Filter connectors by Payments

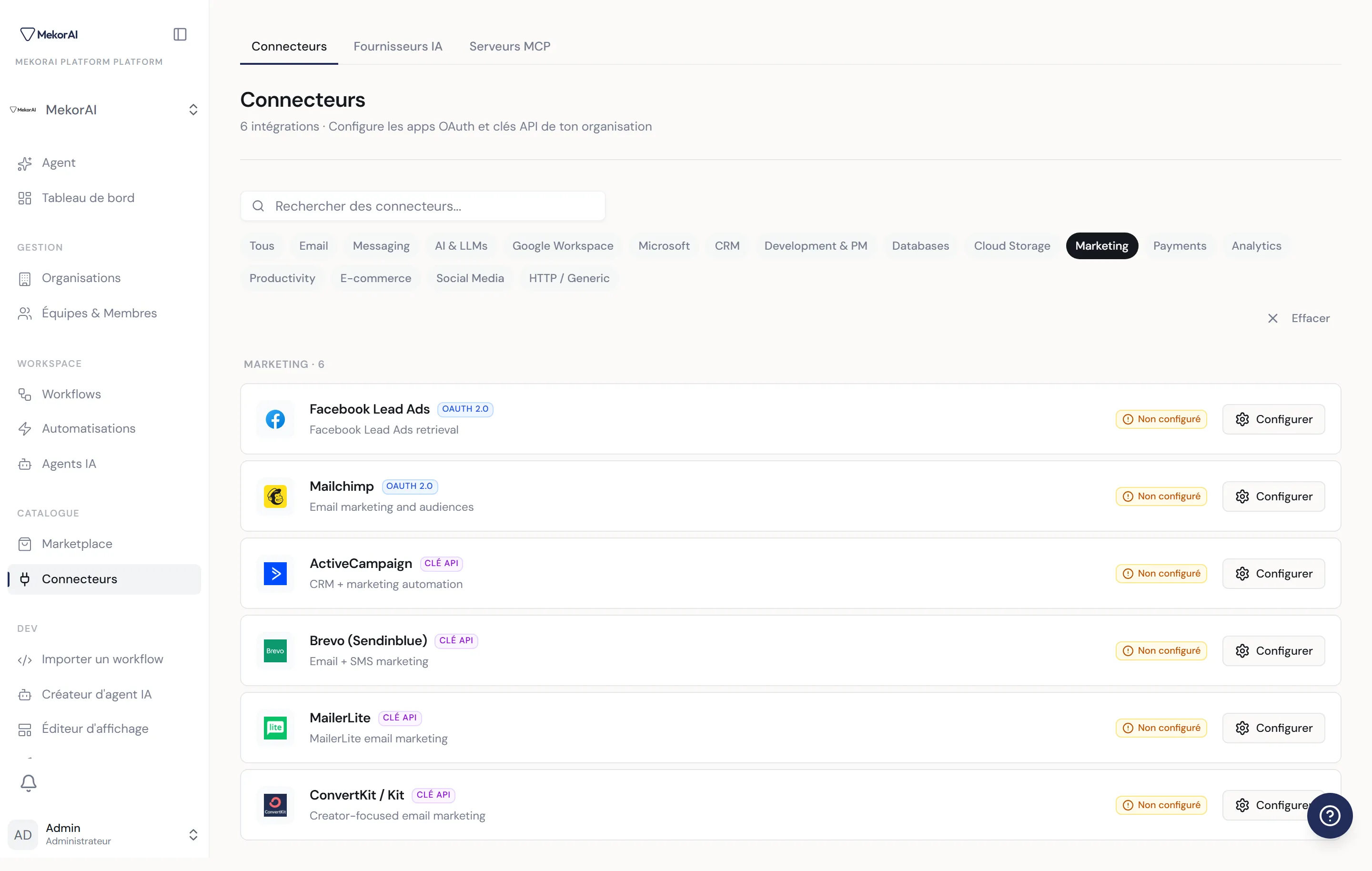pos(1180,246)
